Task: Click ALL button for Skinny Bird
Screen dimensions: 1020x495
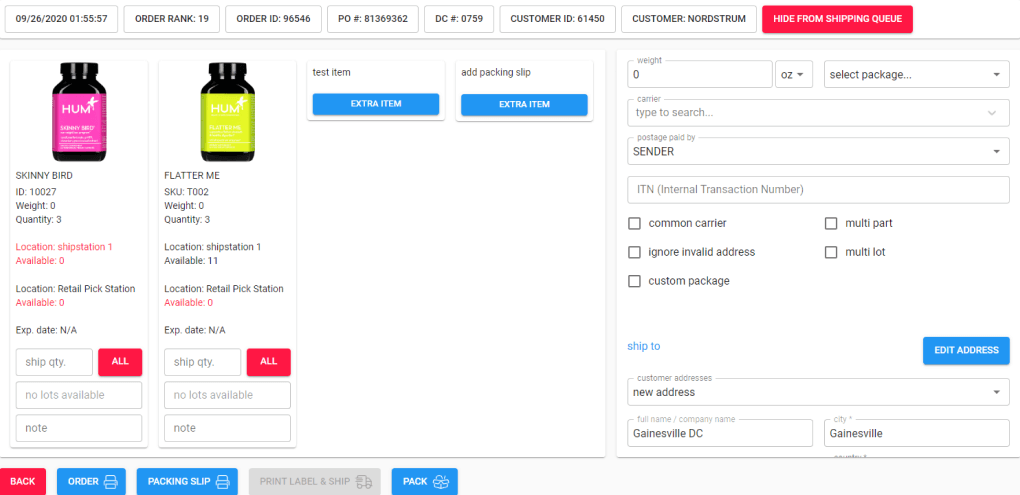Action: 120,362
